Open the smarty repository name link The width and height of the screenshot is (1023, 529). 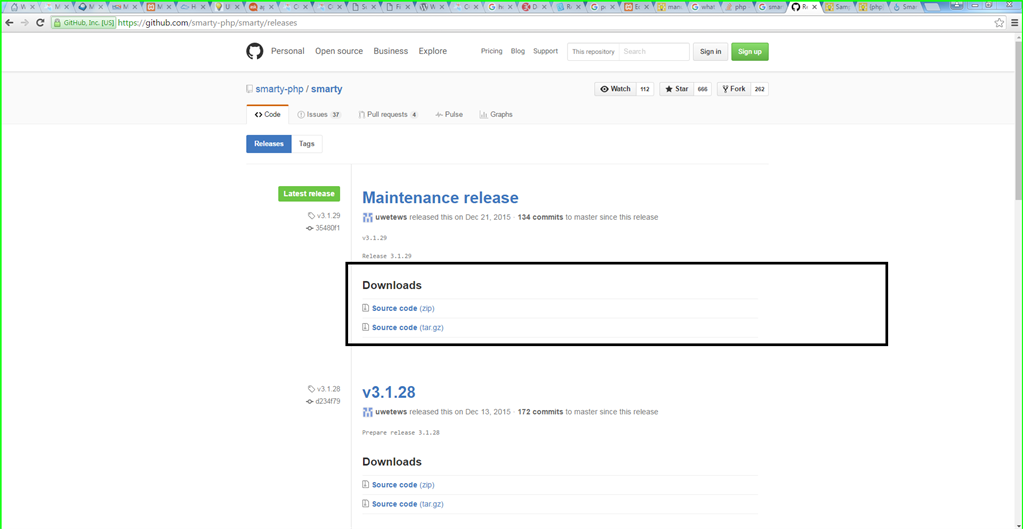click(326, 89)
